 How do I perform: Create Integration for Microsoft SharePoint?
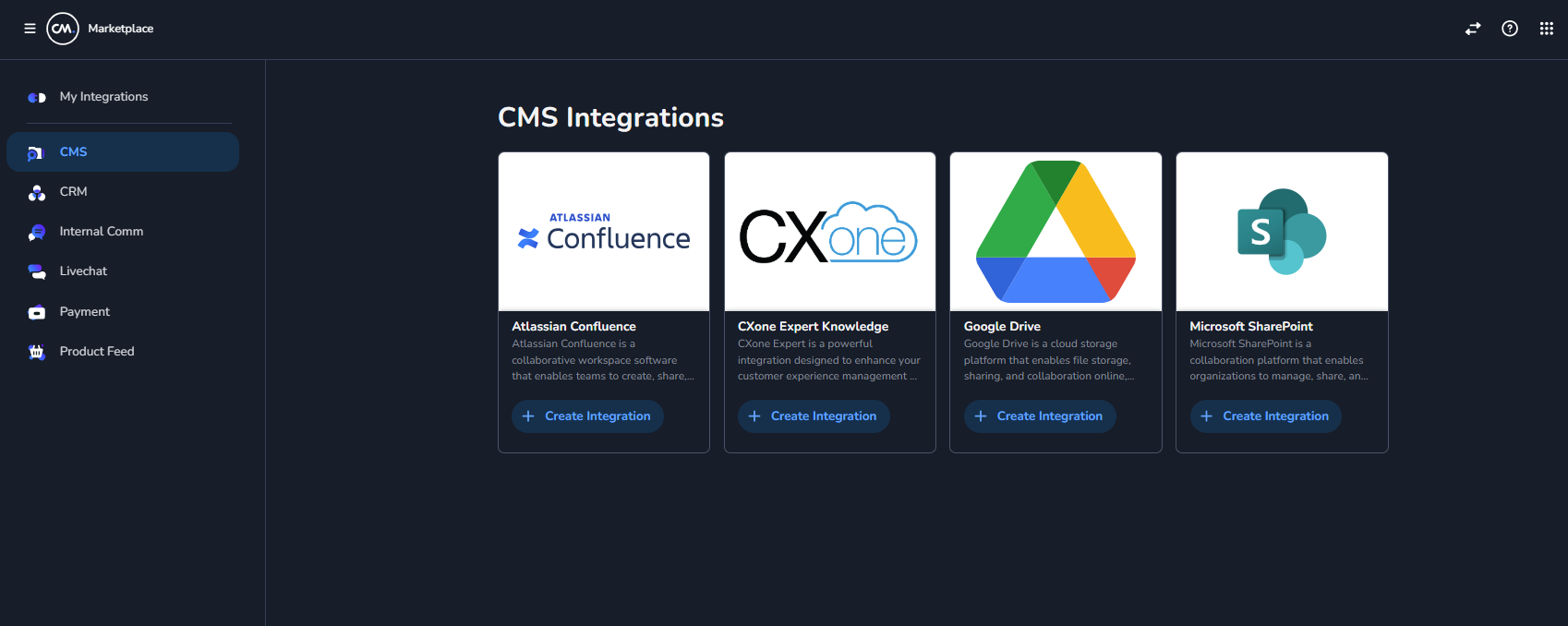(x=1265, y=416)
